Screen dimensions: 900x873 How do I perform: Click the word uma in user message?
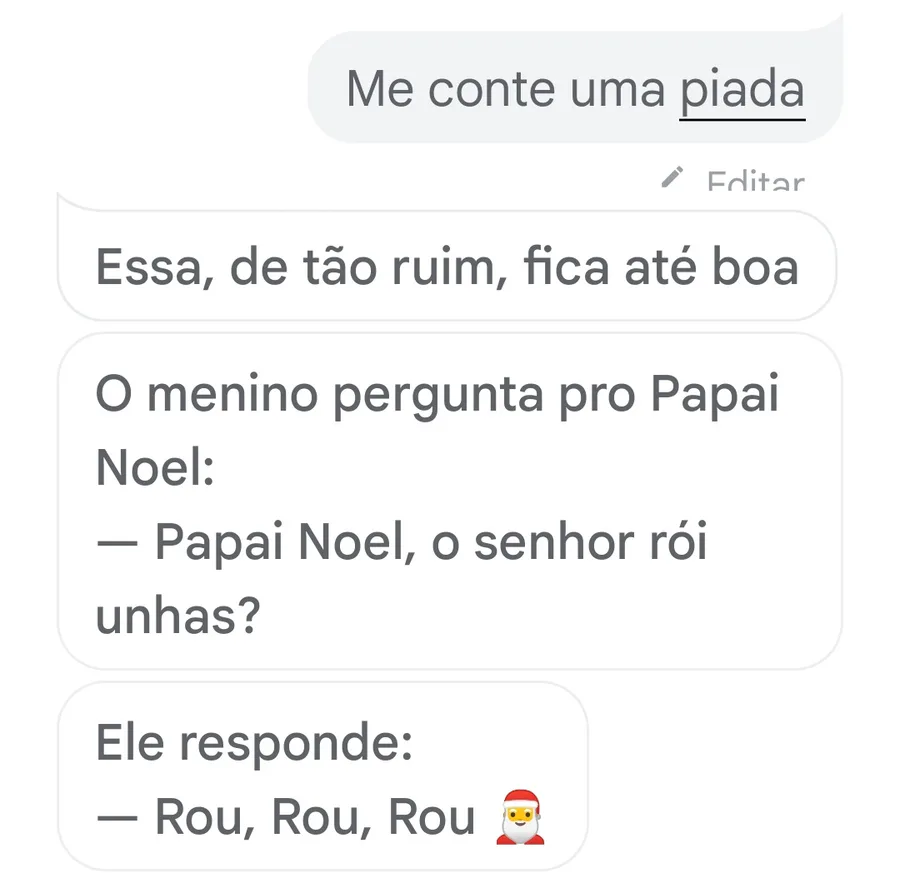click(x=618, y=90)
